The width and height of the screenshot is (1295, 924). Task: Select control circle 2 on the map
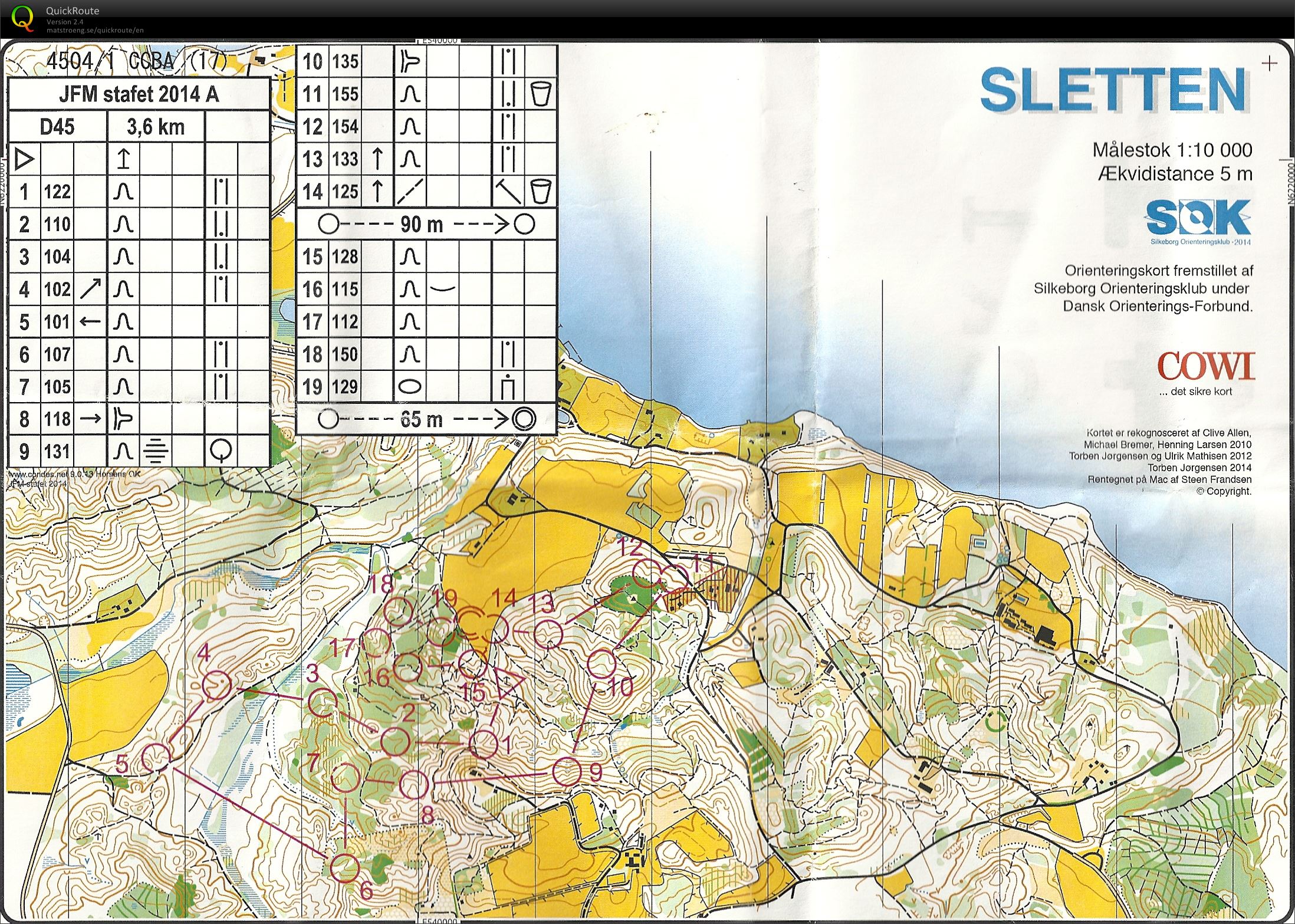tap(395, 741)
